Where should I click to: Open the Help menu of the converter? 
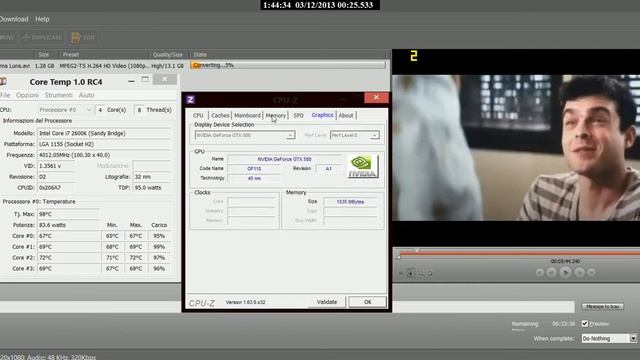(x=42, y=19)
